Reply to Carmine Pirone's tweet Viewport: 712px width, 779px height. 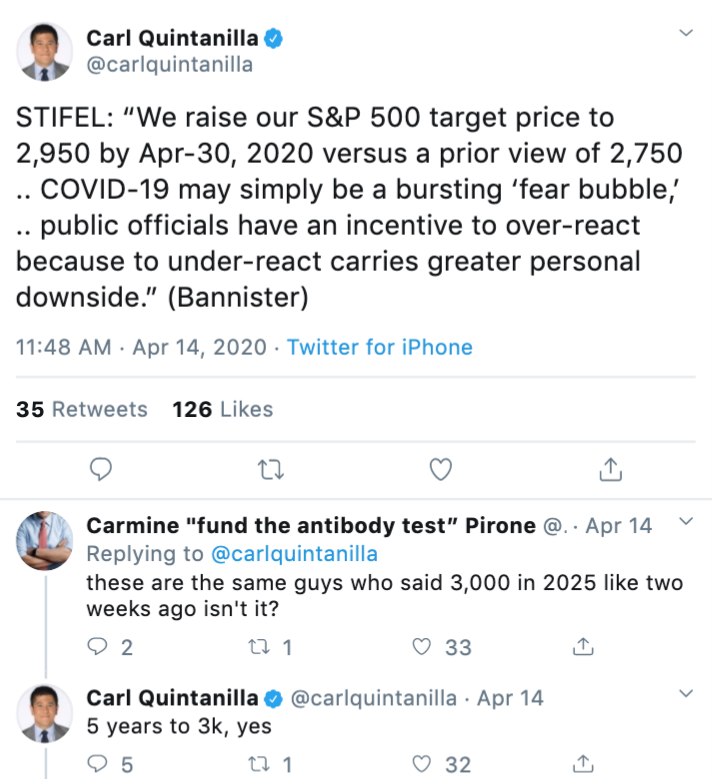(98, 647)
